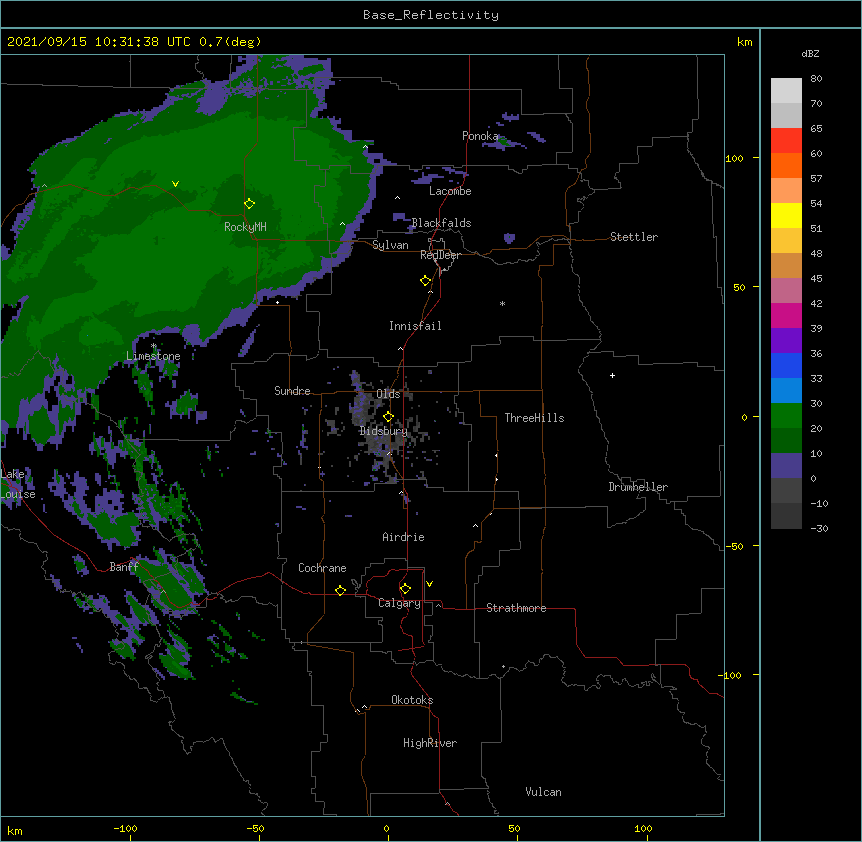
Task: Click the HighRiver town label
Action: tap(430, 743)
